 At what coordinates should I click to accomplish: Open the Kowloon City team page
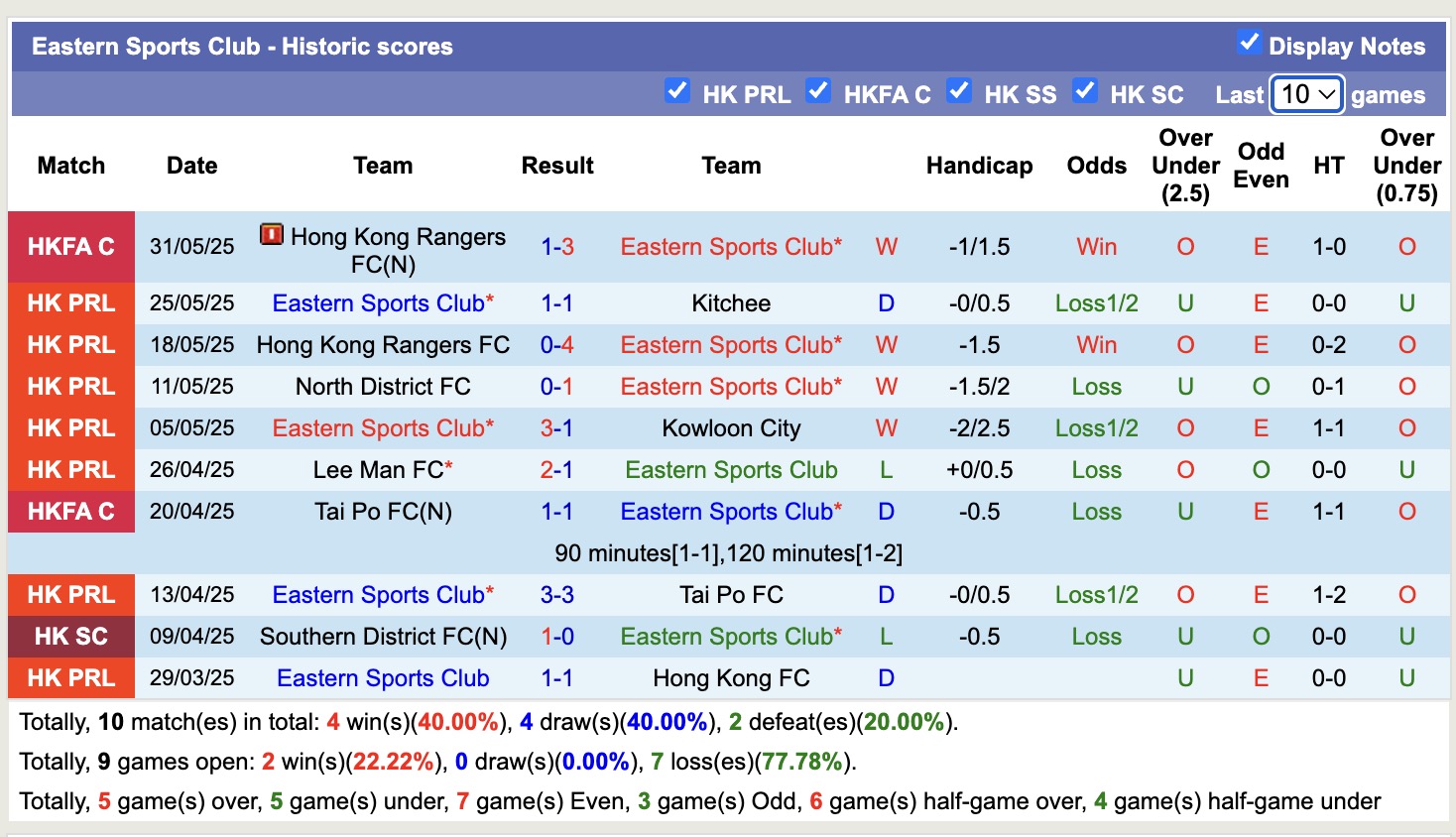click(x=731, y=428)
